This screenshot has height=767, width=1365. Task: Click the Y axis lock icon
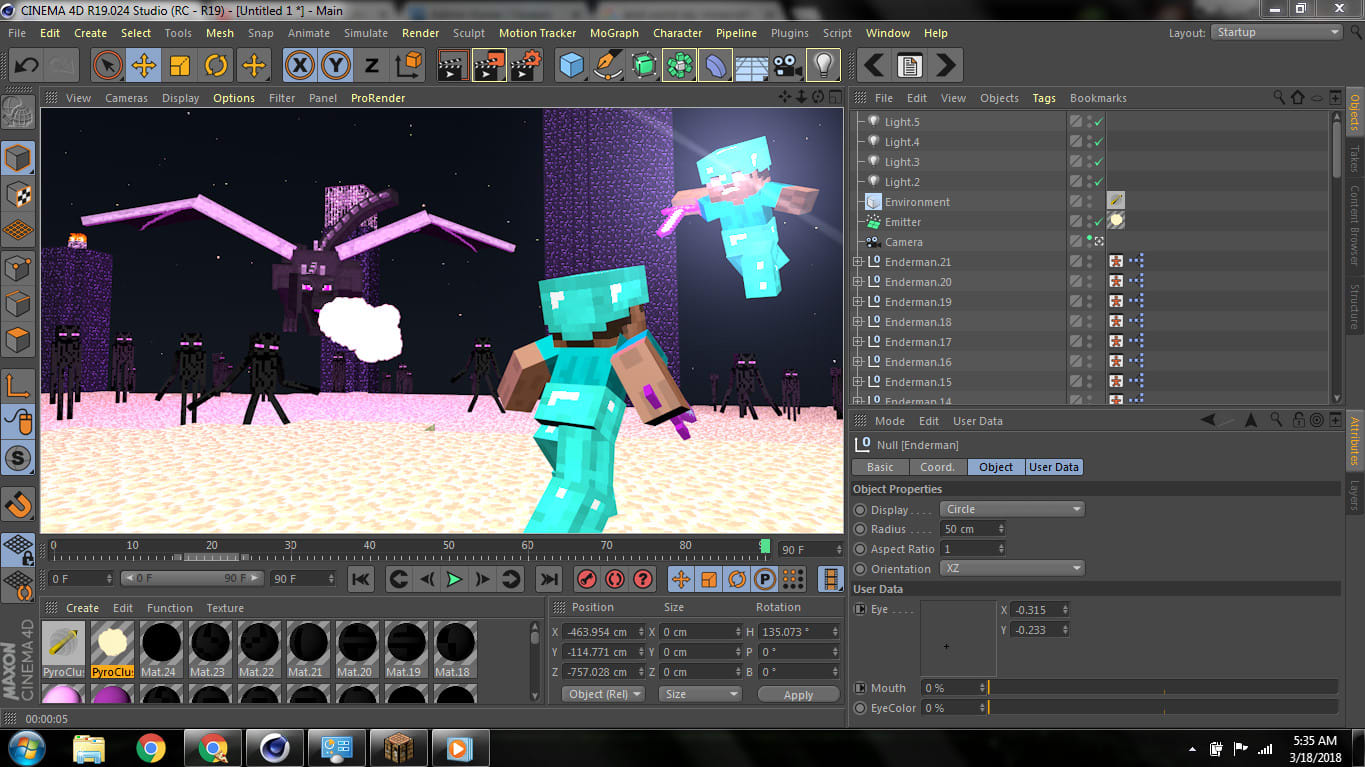pos(335,65)
